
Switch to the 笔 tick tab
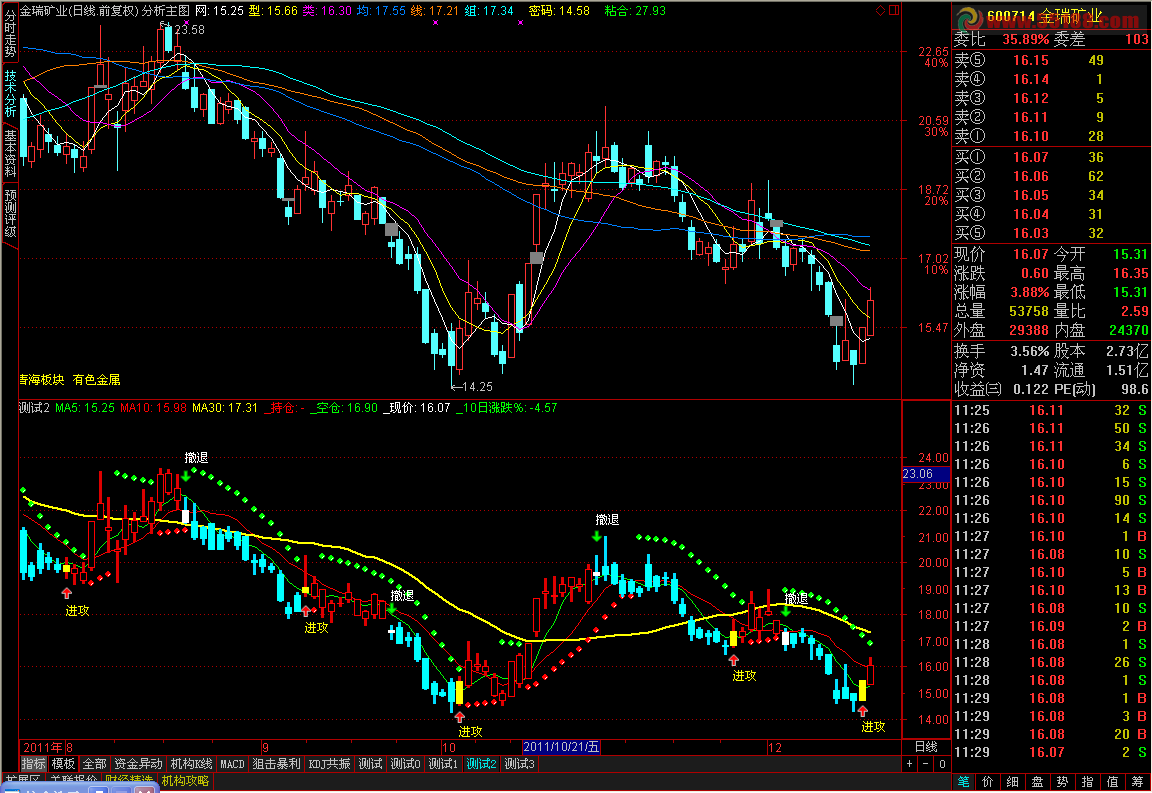pyautogui.click(x=963, y=782)
